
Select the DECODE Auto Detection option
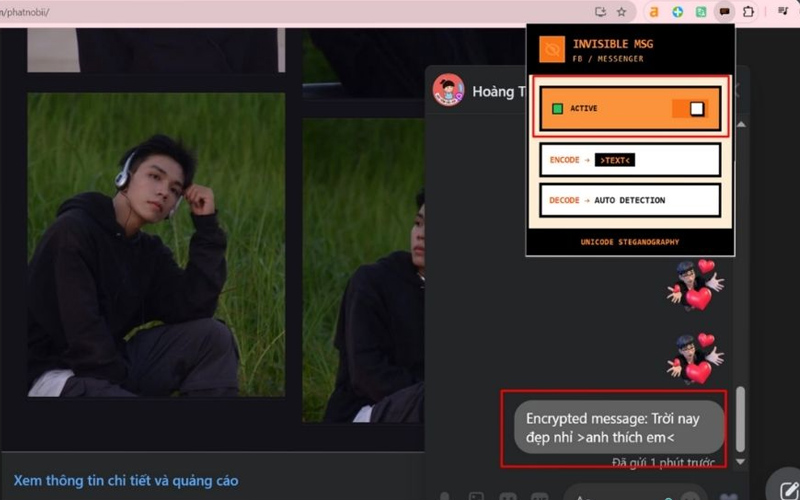630,200
